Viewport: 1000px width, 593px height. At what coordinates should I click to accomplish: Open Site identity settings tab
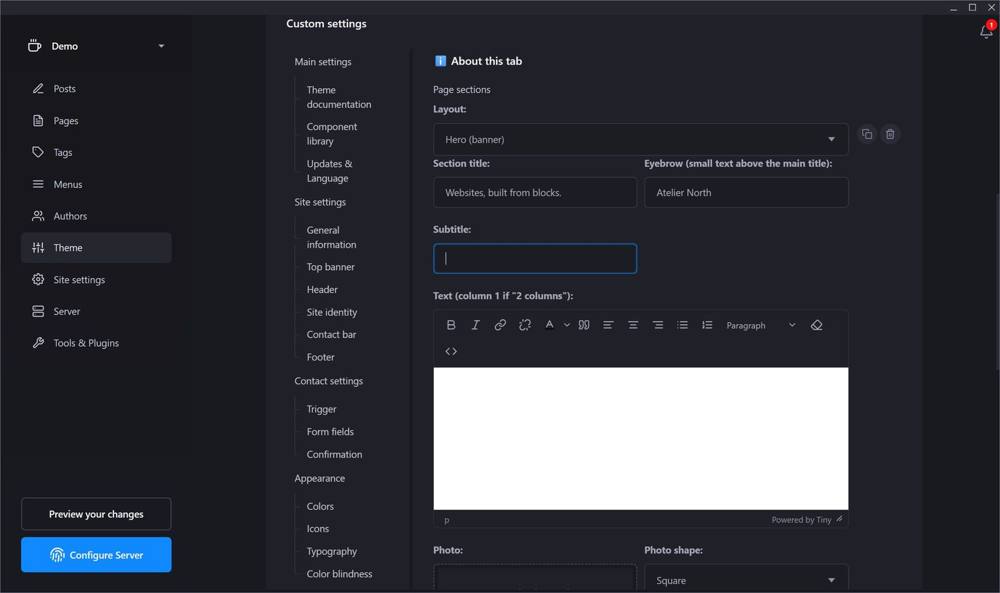(x=332, y=312)
